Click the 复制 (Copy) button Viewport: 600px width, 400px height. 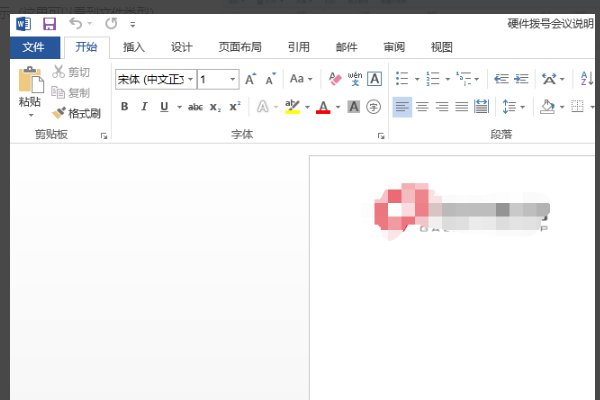[71, 92]
